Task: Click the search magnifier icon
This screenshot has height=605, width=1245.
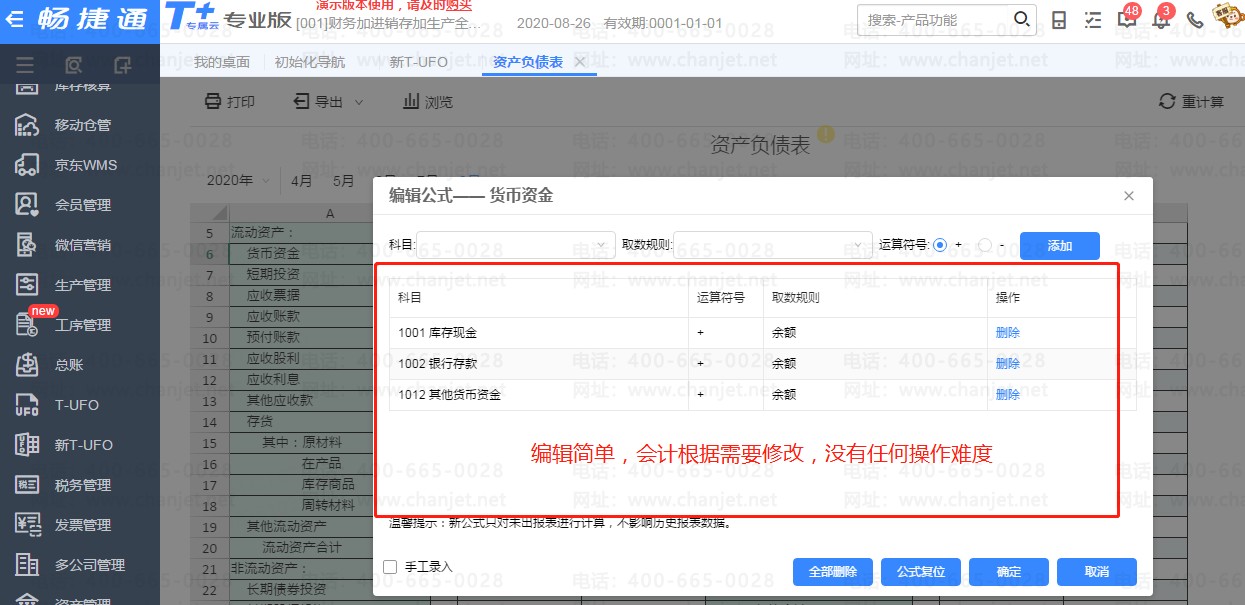Action: pyautogui.click(x=1021, y=20)
